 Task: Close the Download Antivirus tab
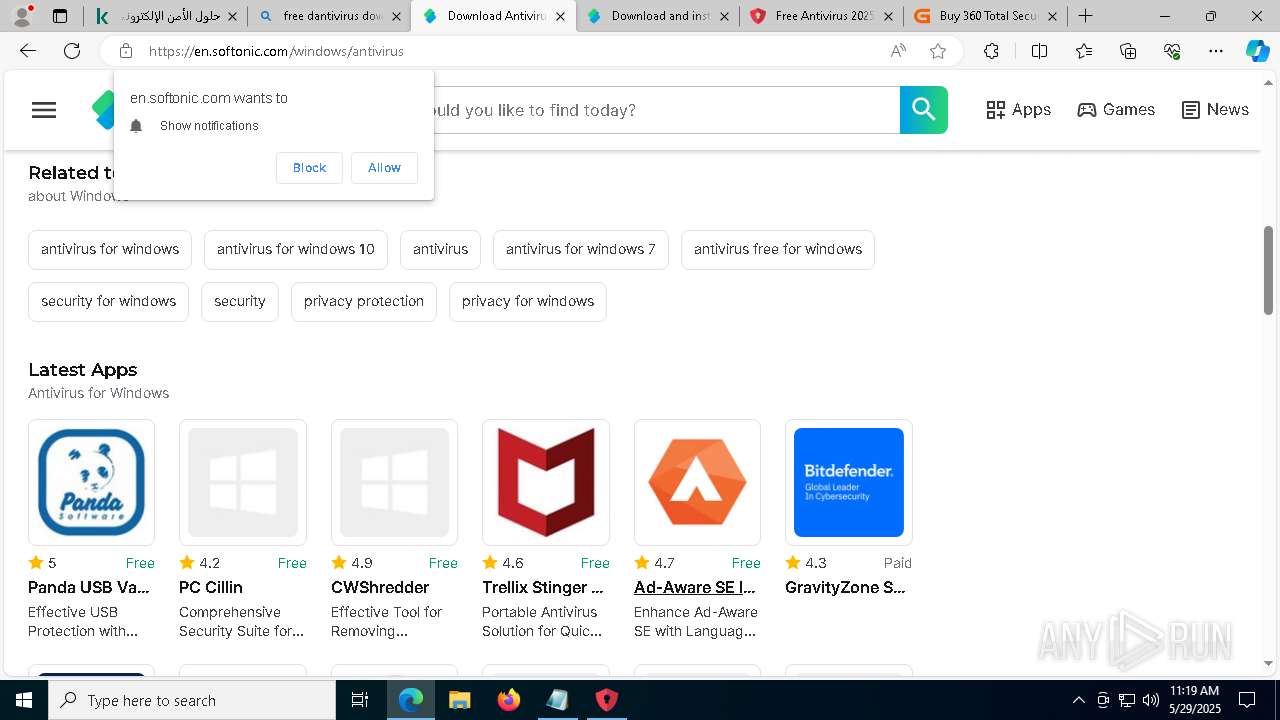[560, 16]
